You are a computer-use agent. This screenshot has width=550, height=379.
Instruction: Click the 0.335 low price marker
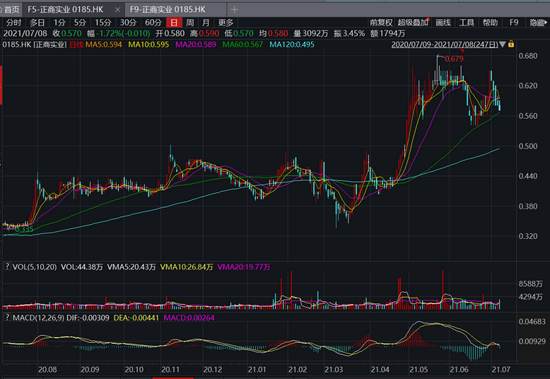click(x=24, y=230)
